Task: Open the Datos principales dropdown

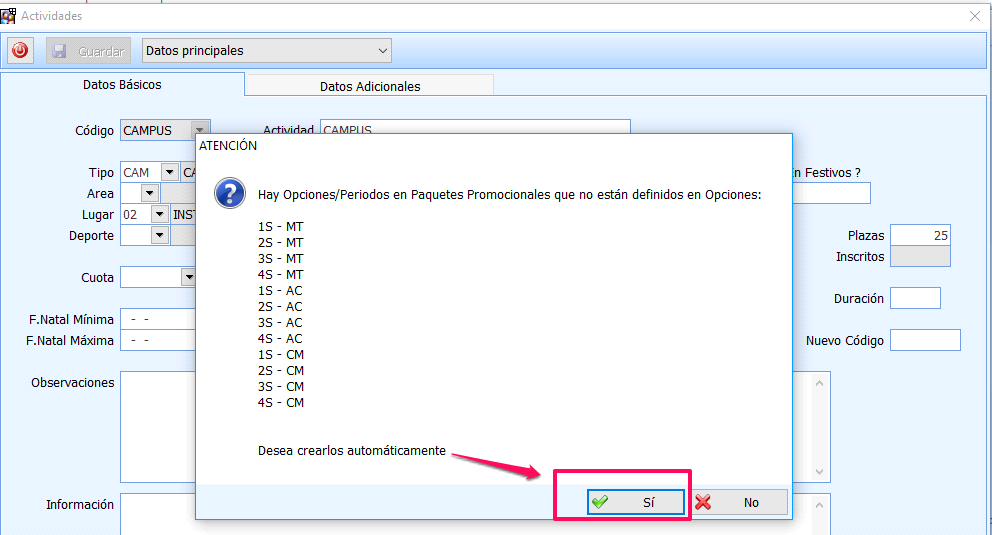Action: (x=266, y=51)
